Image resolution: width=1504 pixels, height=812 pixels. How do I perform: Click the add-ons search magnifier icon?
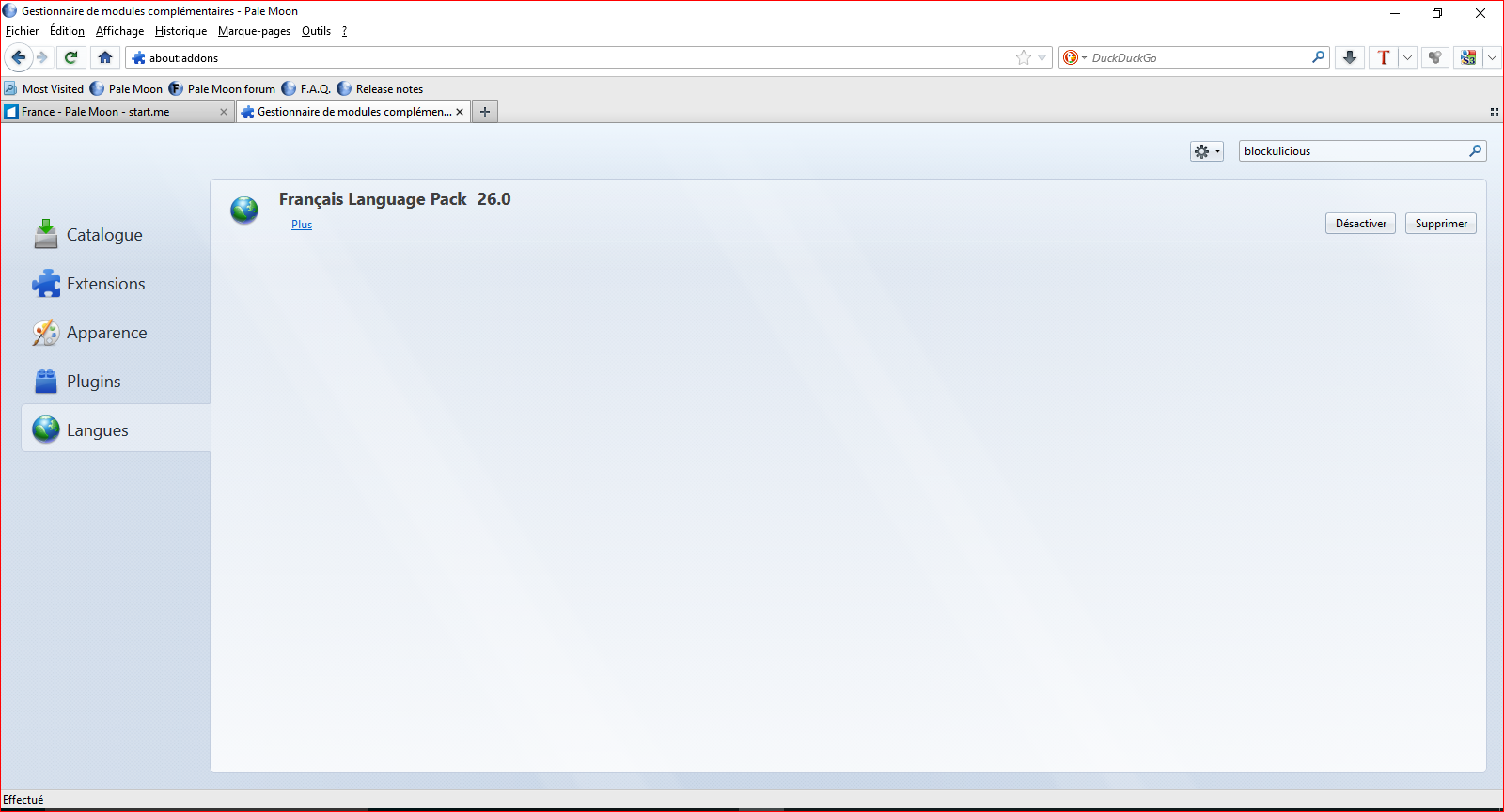tap(1476, 151)
